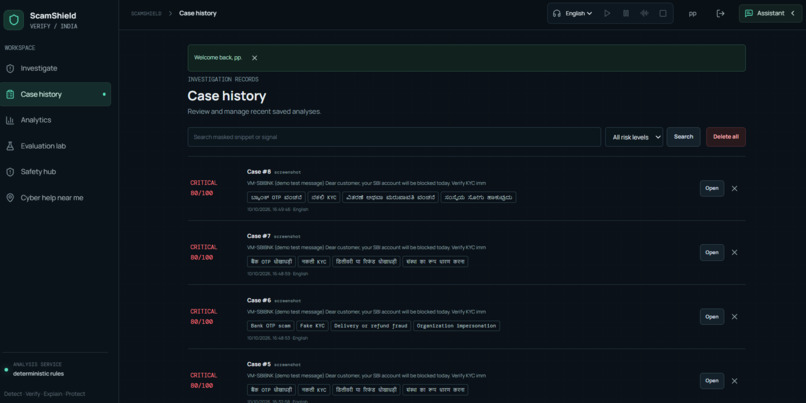Click the Case history page heading
This screenshot has width=806, height=403.
click(227, 96)
